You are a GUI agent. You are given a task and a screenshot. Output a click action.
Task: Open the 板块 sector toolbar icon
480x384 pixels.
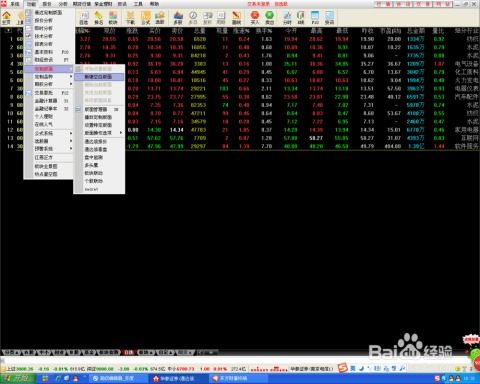point(113,17)
